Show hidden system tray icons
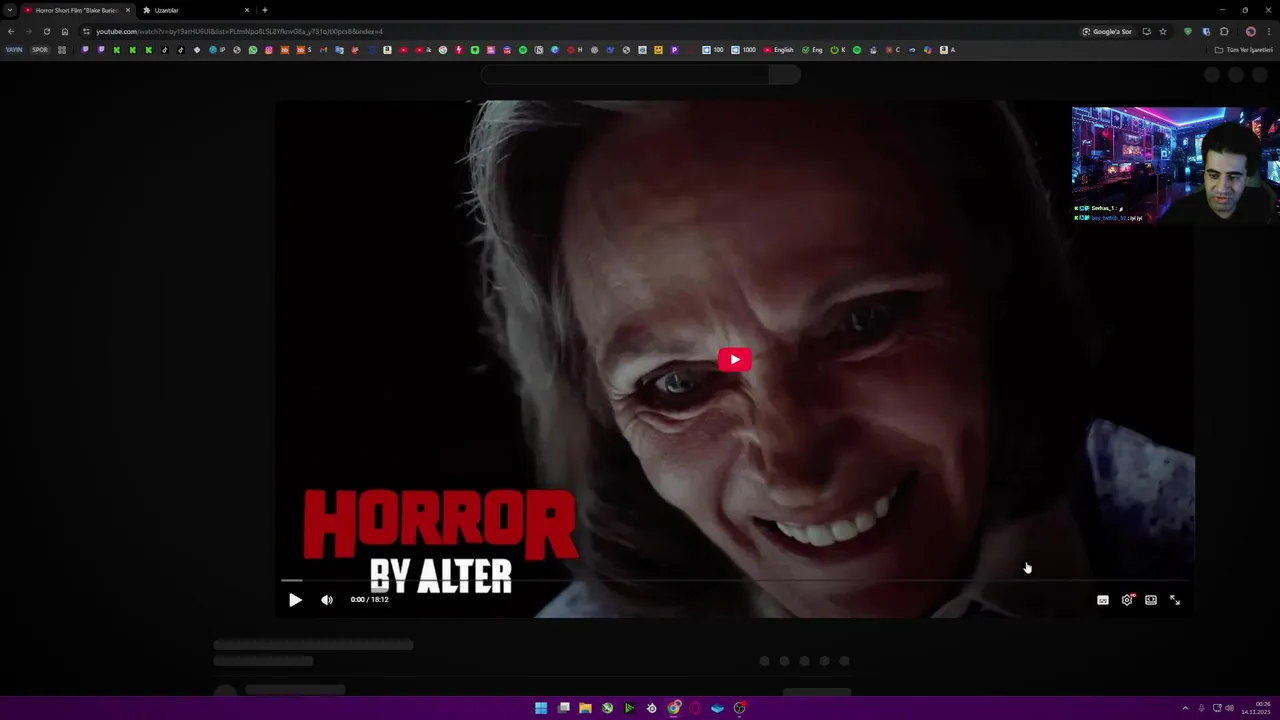The width and height of the screenshot is (1280, 720). [x=1185, y=708]
